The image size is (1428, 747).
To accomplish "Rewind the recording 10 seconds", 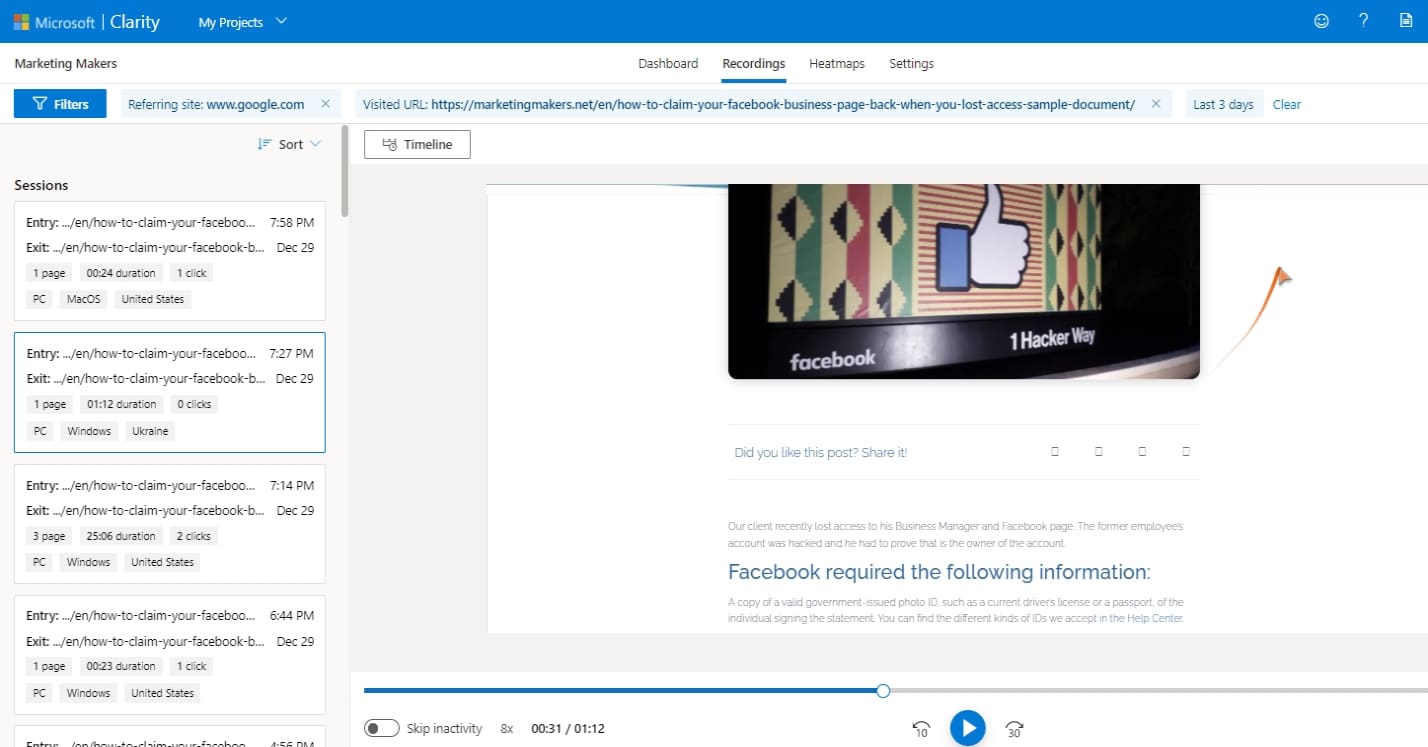I will click(921, 729).
